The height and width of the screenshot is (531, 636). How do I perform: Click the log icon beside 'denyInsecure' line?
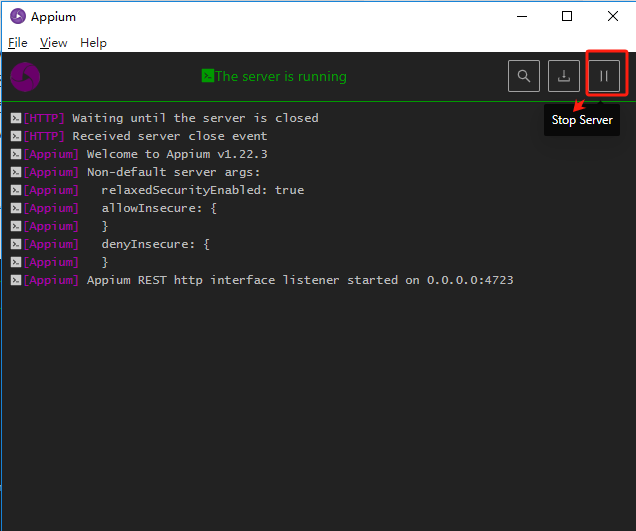pyautogui.click(x=16, y=244)
